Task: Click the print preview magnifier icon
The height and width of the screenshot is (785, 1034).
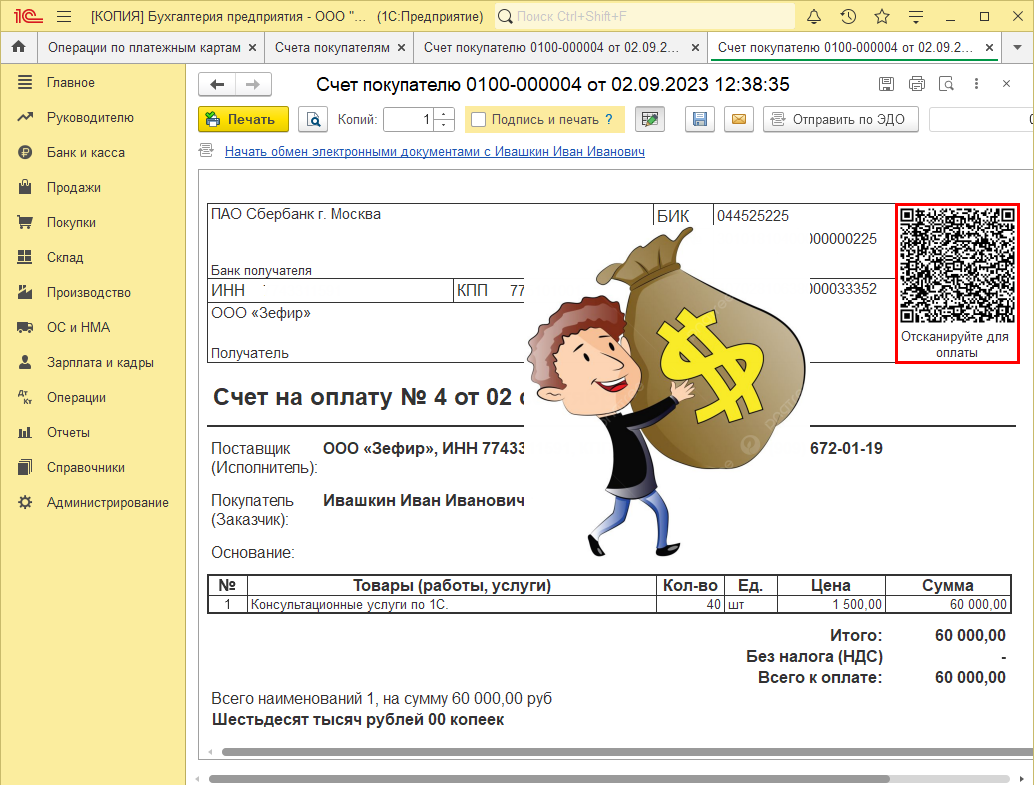Action: [x=313, y=119]
